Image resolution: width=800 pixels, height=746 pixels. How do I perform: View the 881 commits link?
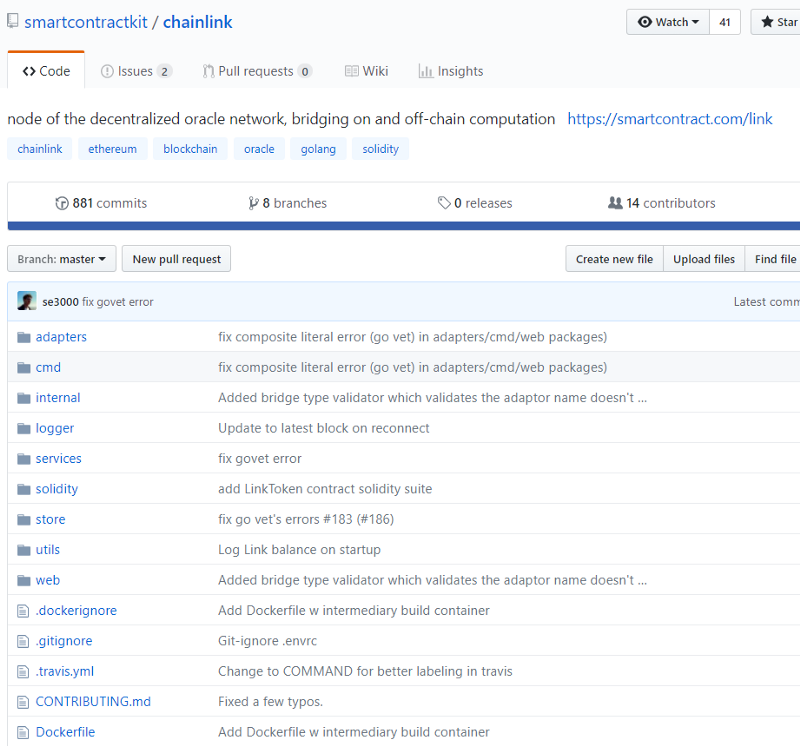(x=101, y=203)
